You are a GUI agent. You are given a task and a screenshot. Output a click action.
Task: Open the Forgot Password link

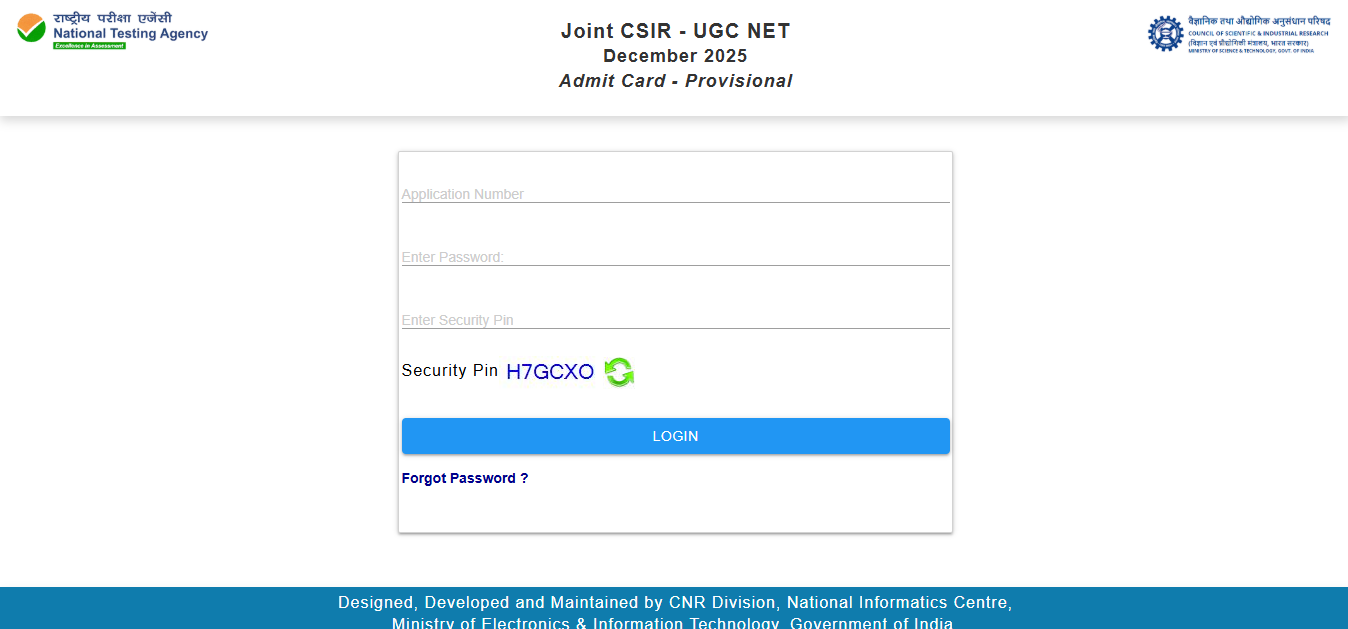pyautogui.click(x=465, y=478)
